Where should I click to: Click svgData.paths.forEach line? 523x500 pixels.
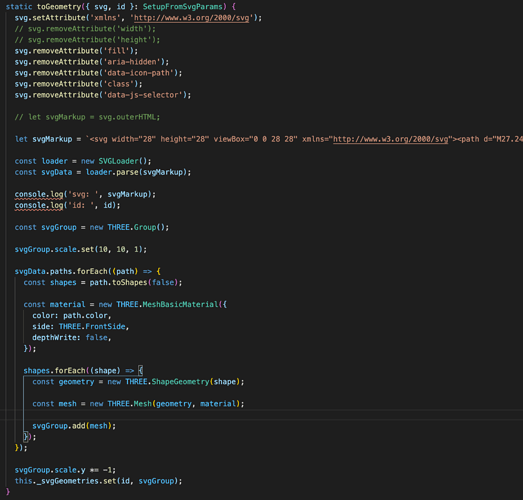[x=87, y=271]
